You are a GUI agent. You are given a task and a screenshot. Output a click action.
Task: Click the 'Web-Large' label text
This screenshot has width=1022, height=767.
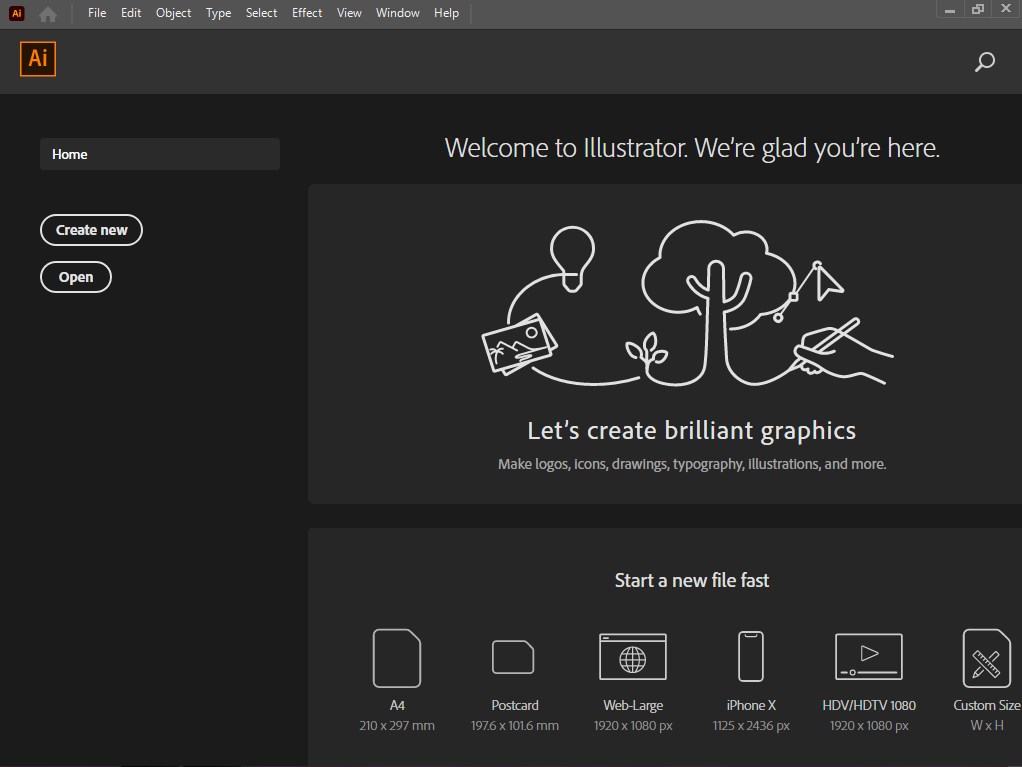(x=633, y=705)
